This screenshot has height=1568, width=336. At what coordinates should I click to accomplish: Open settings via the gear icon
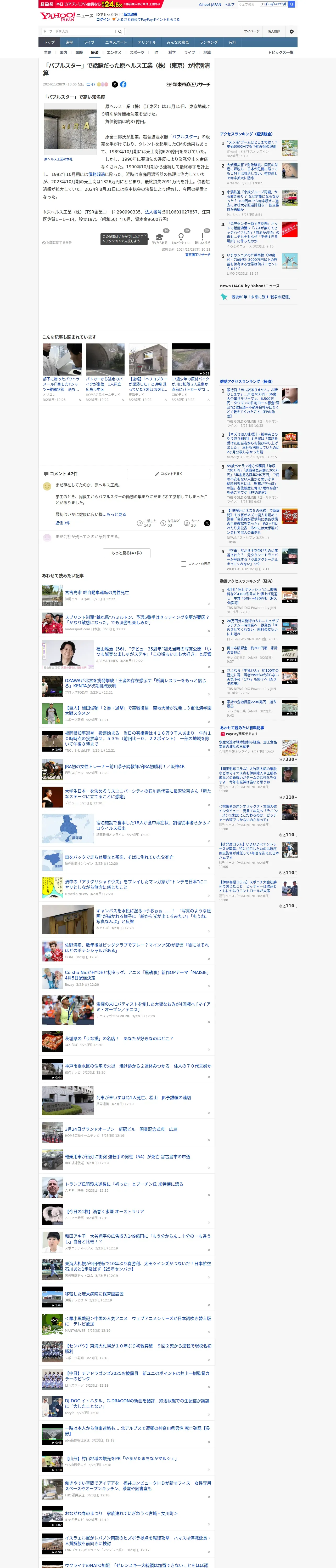coord(292,32)
